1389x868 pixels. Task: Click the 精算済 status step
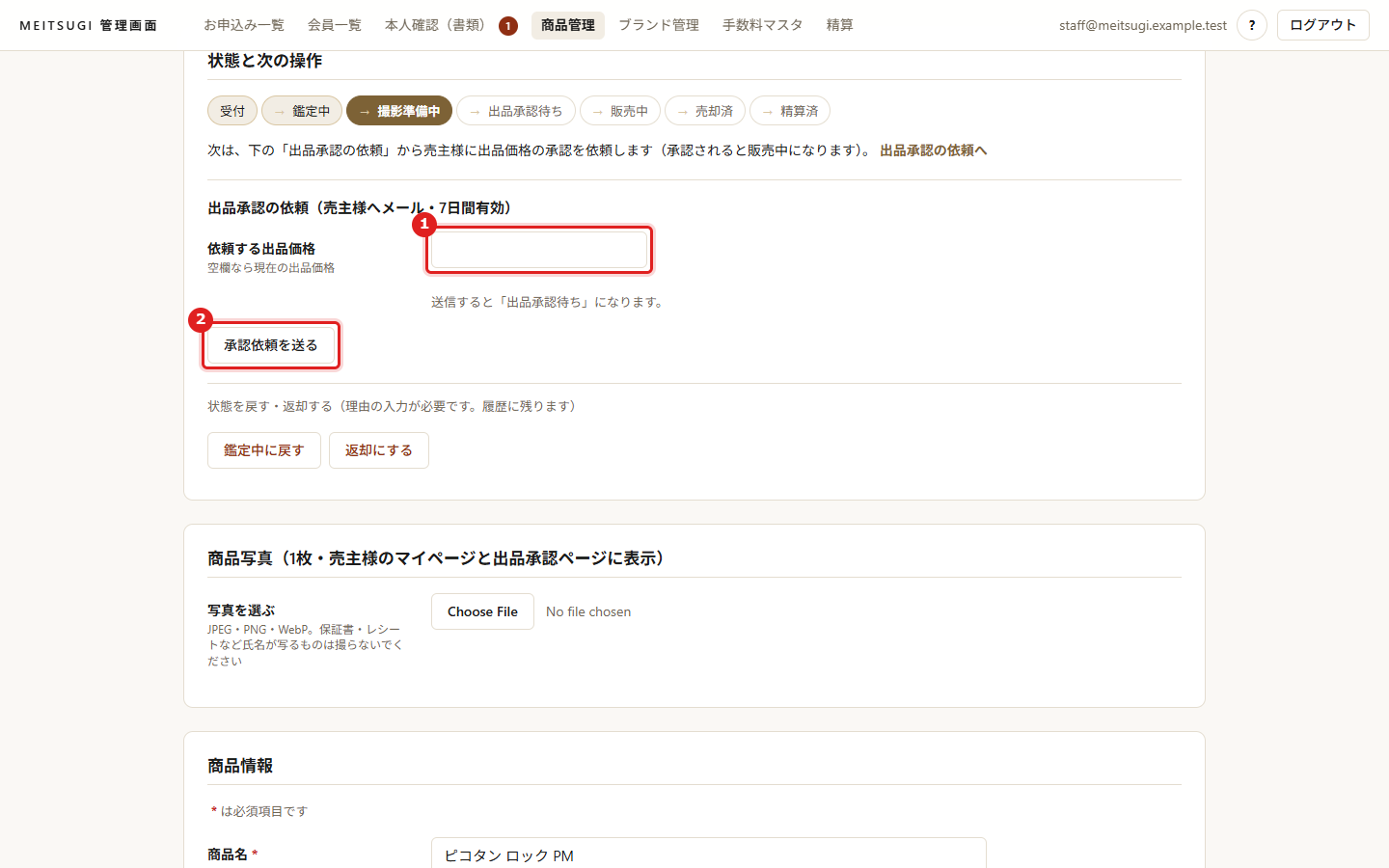(x=790, y=111)
